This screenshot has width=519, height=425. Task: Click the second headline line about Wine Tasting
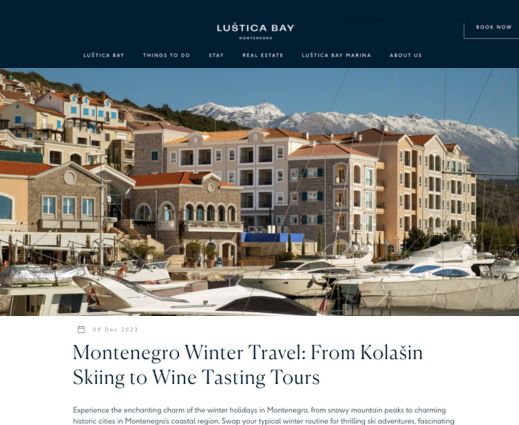pyautogui.click(x=196, y=377)
